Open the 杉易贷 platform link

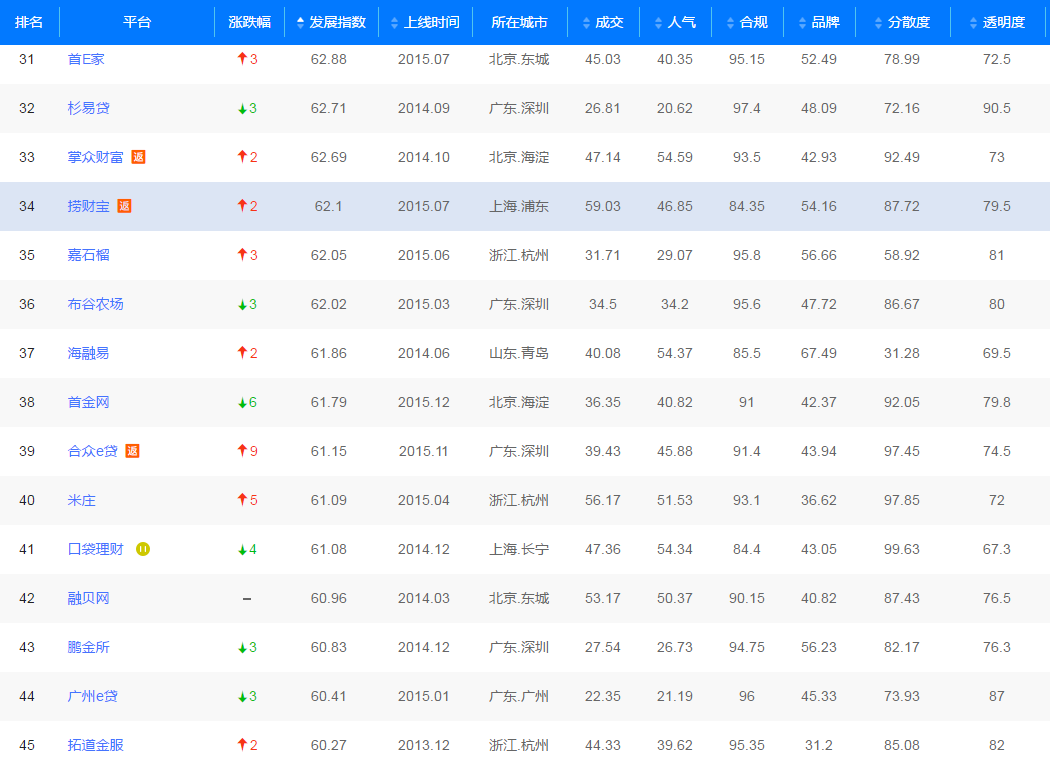point(88,108)
